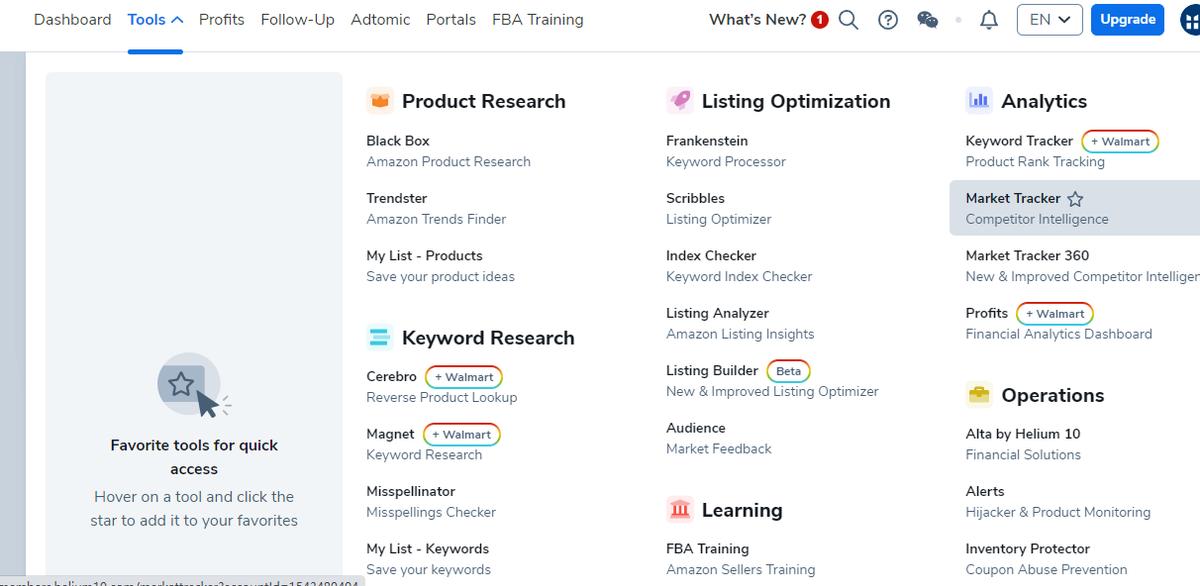Image resolution: width=1200 pixels, height=586 pixels.
Task: Go to the Follow-Up nav item
Action: click(x=297, y=20)
